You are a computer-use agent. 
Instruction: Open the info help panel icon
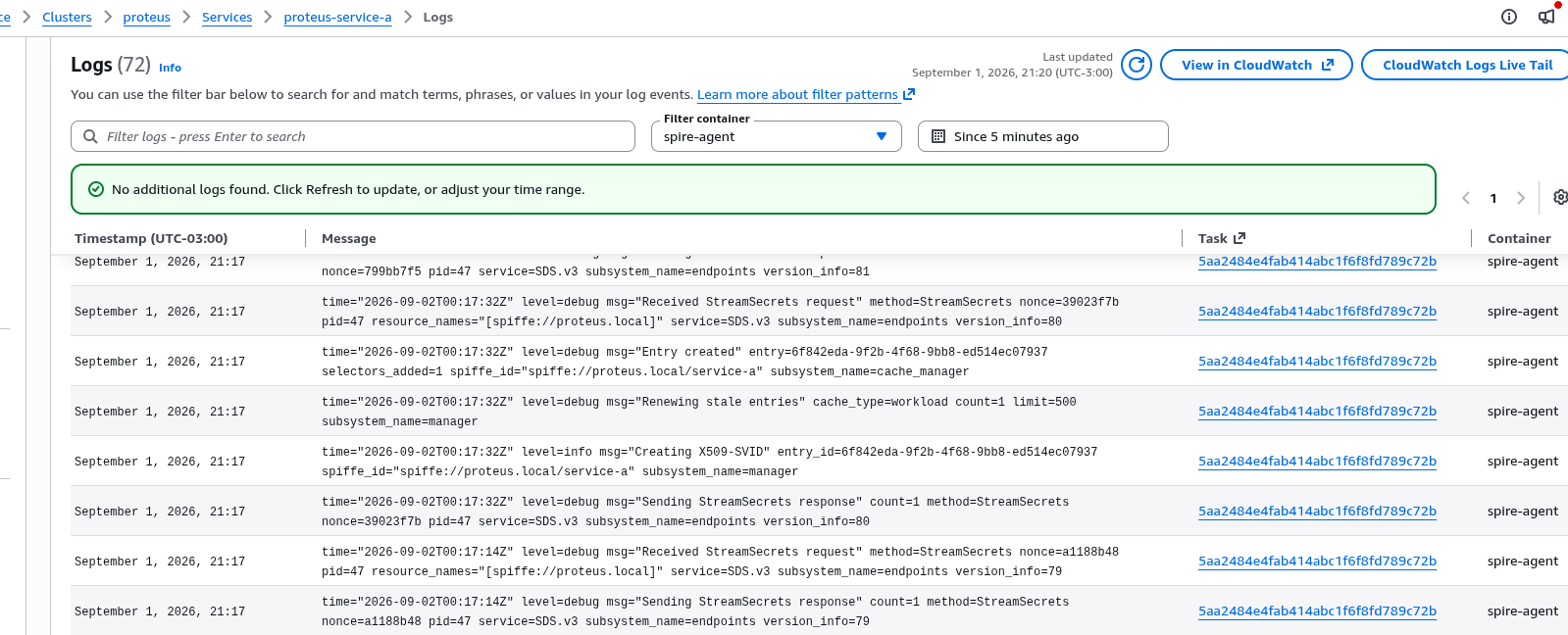[1509, 17]
